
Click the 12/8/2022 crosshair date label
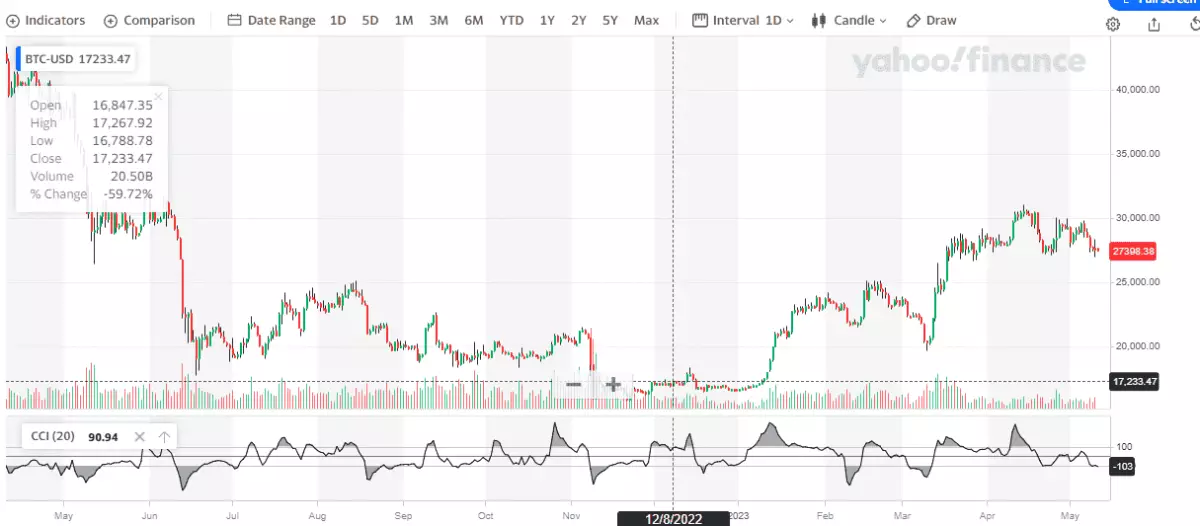pyautogui.click(x=672, y=517)
